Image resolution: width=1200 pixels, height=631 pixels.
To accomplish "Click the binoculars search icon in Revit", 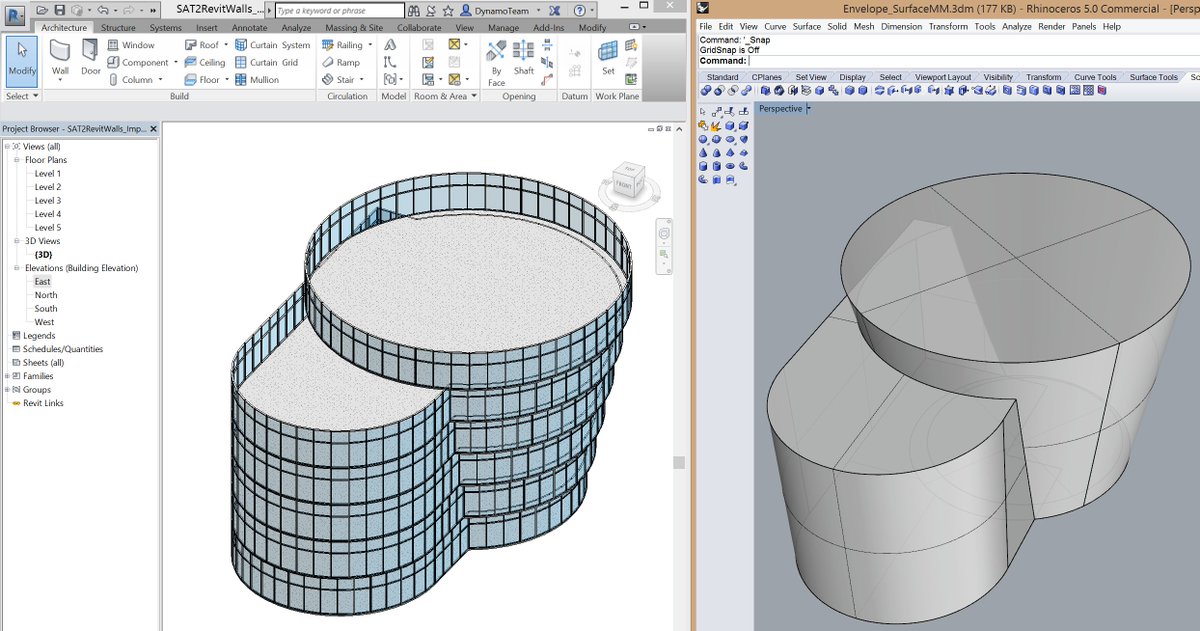I will [415, 10].
